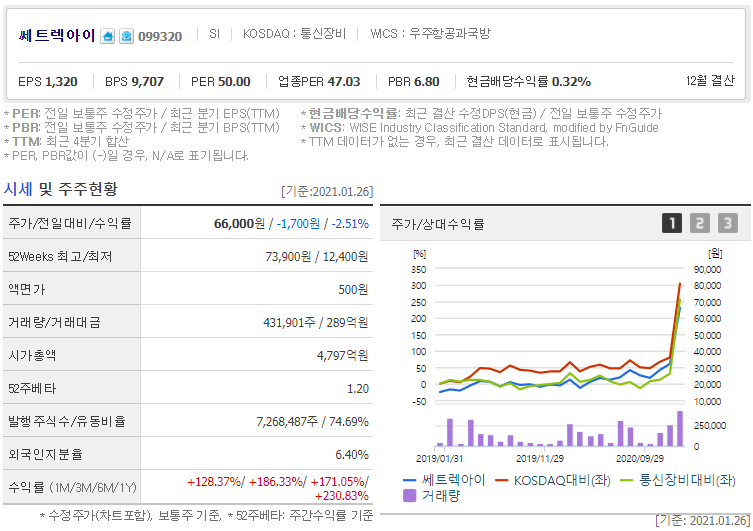Screen dimensions: 753x531
Task: Click the red KOSDAQ대비(좌) legend line
Action: pos(501,480)
